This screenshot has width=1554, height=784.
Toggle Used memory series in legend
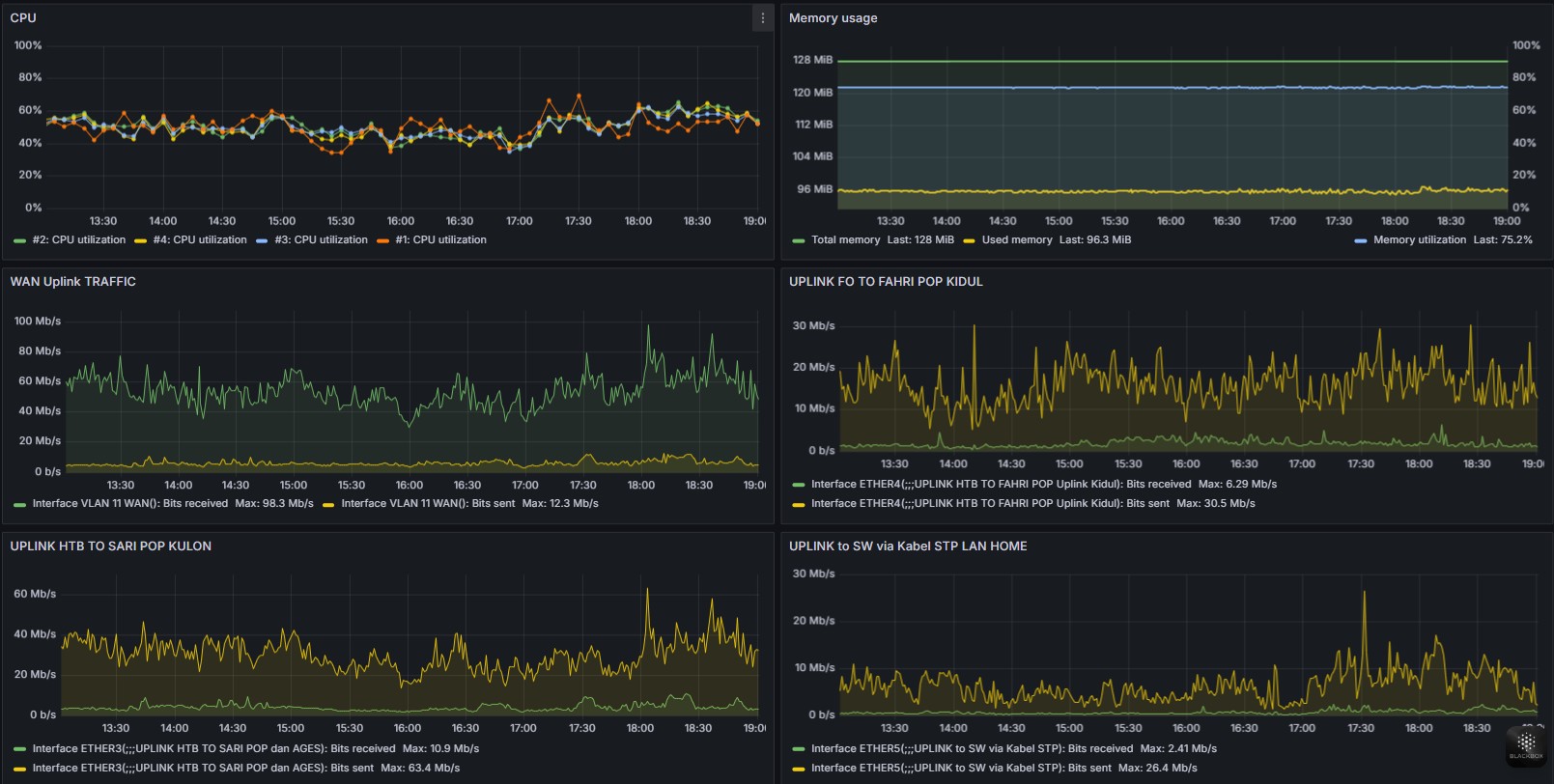pos(1016,240)
